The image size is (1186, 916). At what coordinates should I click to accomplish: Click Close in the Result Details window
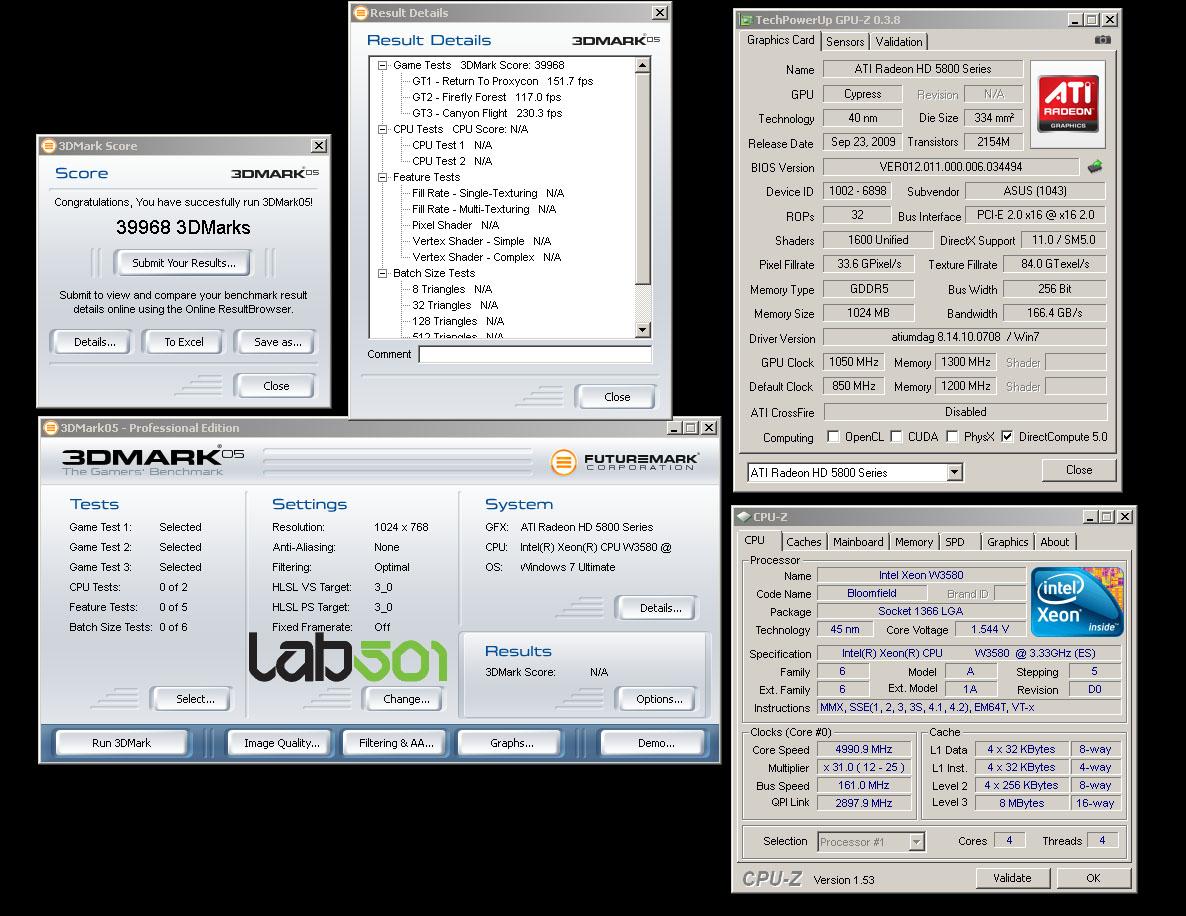tap(616, 397)
